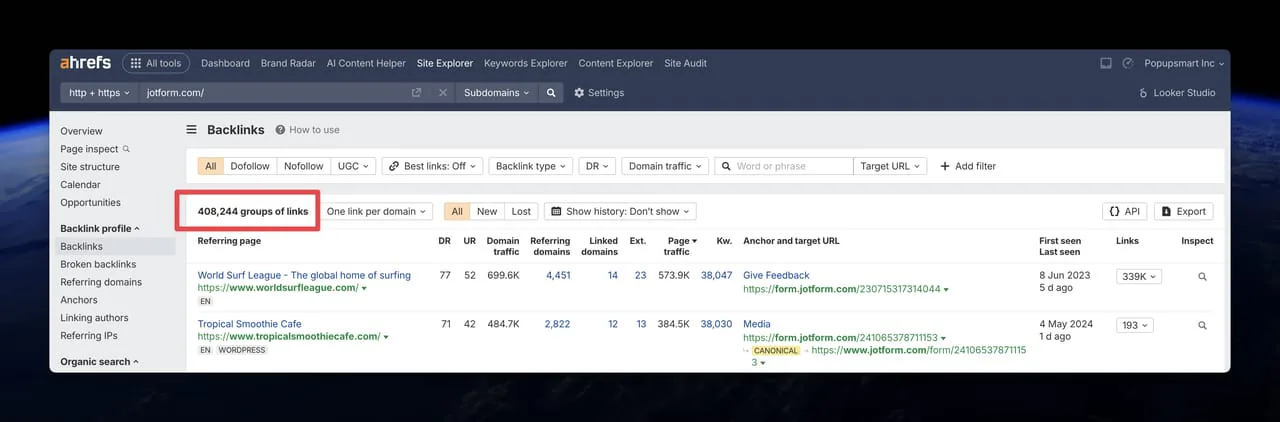1280x422 pixels.
Task: Collapse Backlink profile section
Action: tap(100, 229)
